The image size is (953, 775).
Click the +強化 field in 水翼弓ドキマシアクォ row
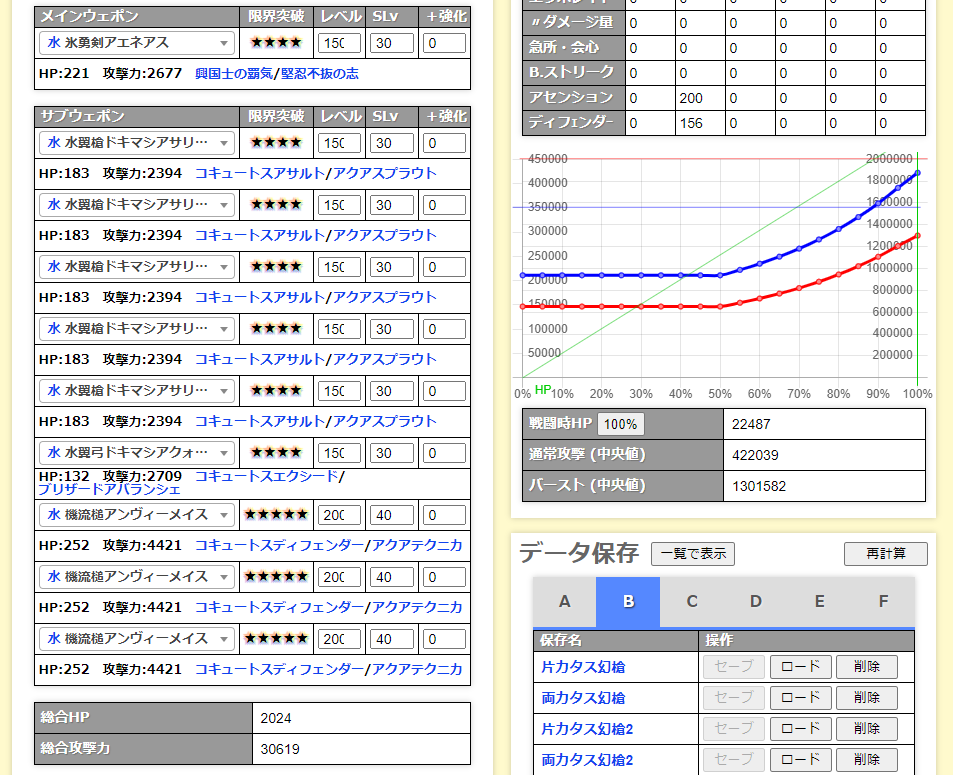click(444, 453)
